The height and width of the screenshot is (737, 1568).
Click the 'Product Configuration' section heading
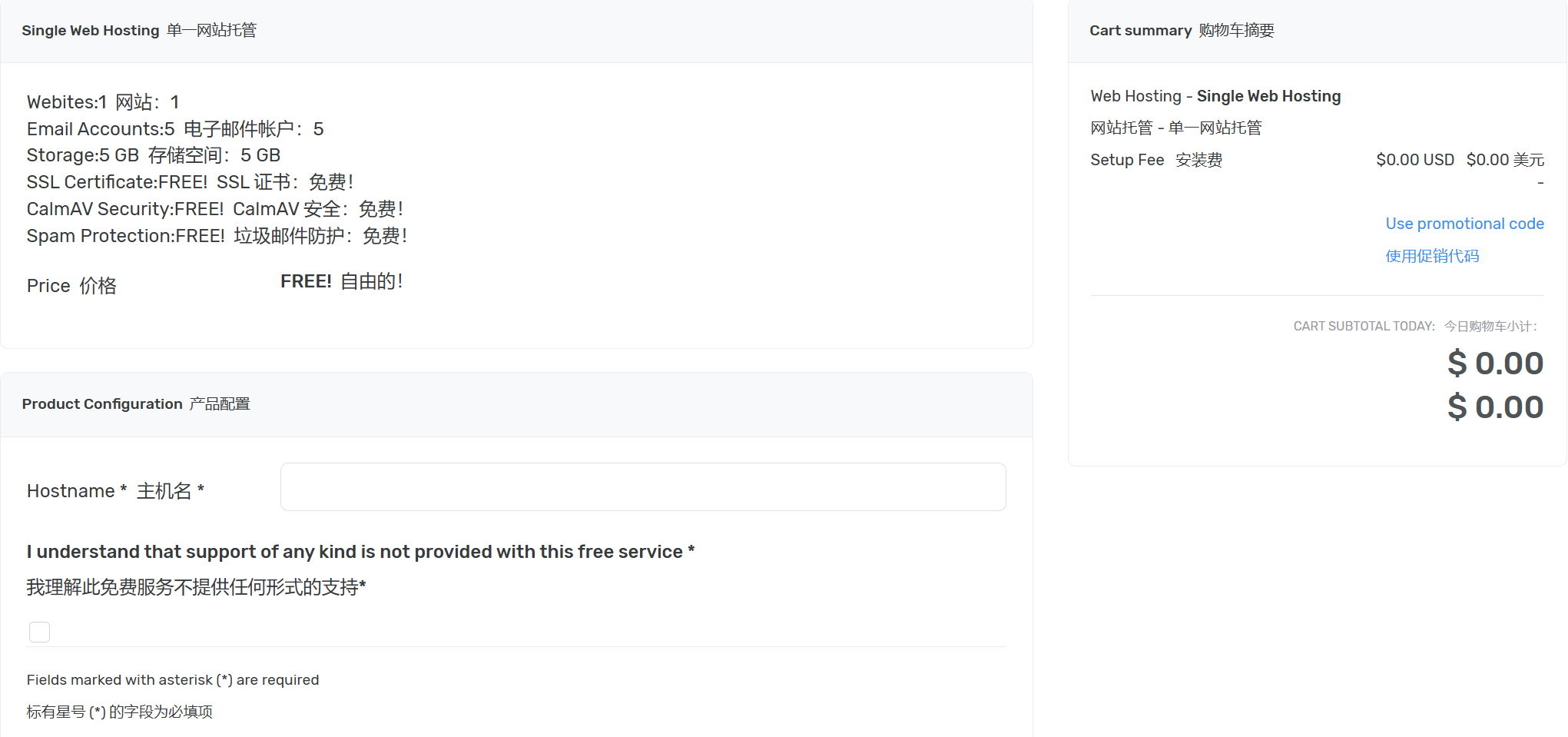[x=102, y=404]
